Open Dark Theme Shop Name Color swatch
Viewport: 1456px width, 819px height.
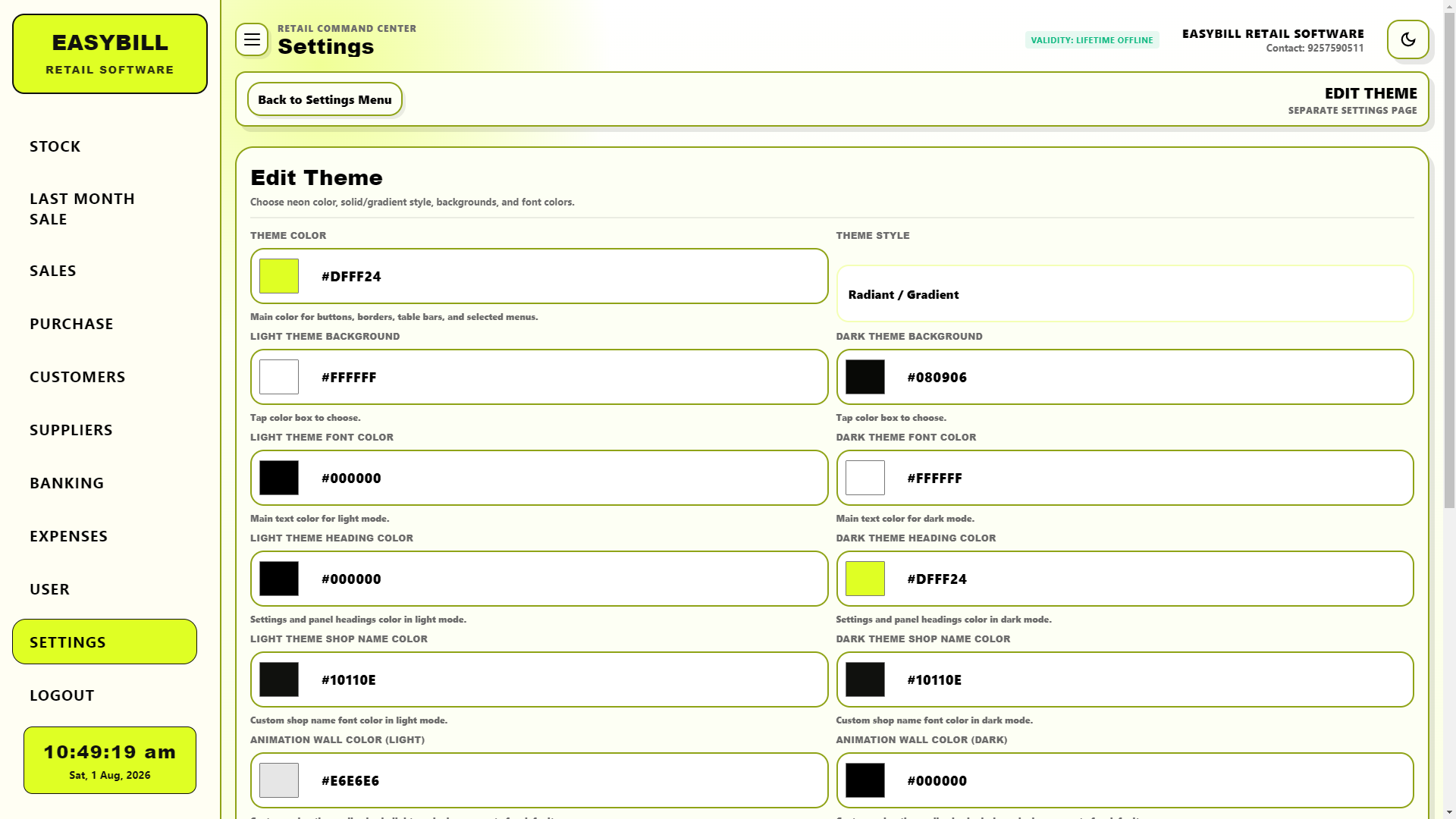coord(865,679)
